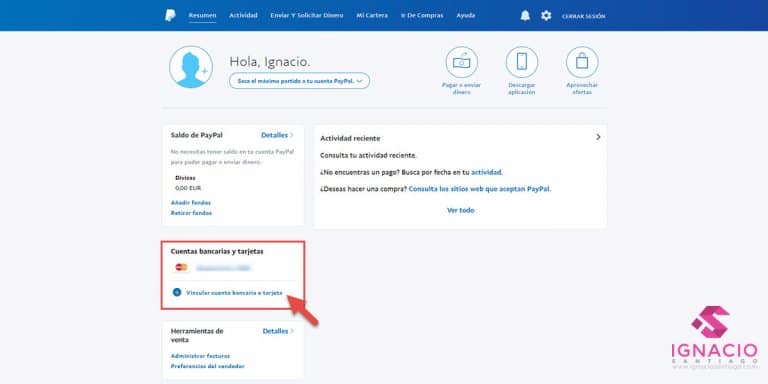Click the Preferencias del vendedor link
The image size is (768, 384).
[207, 366]
